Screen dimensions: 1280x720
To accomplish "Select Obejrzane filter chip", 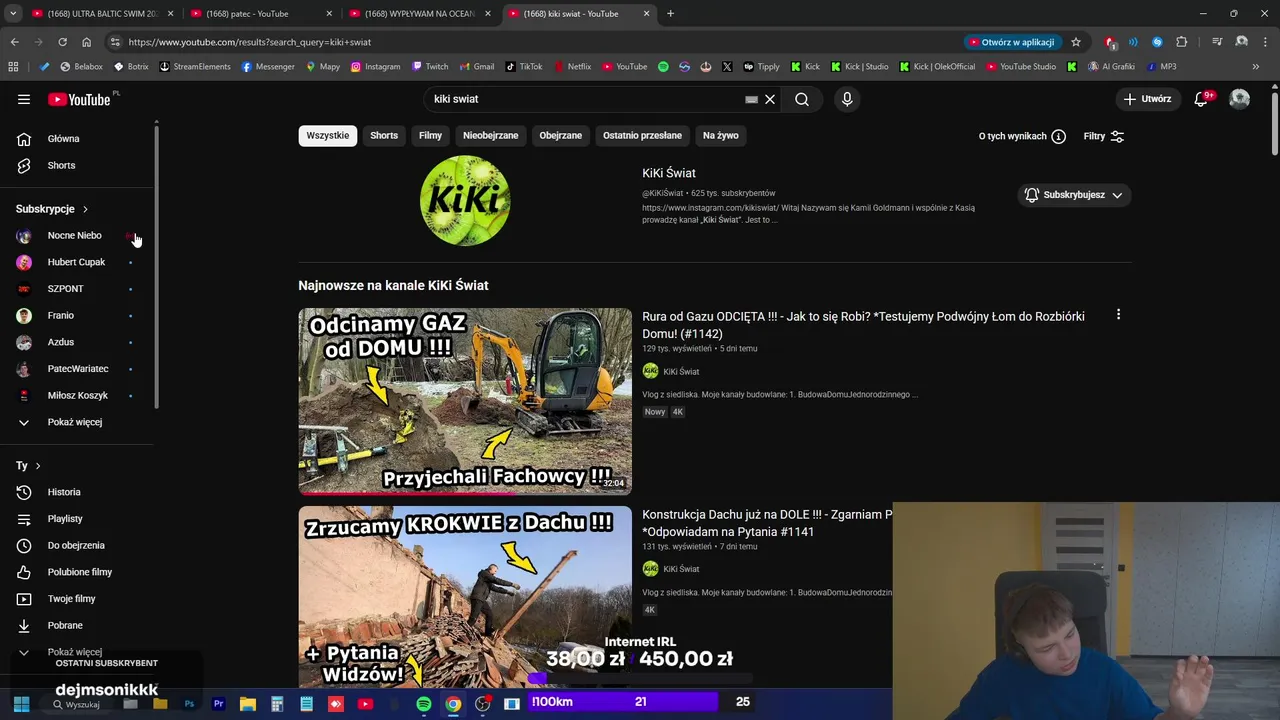I will tap(561, 135).
